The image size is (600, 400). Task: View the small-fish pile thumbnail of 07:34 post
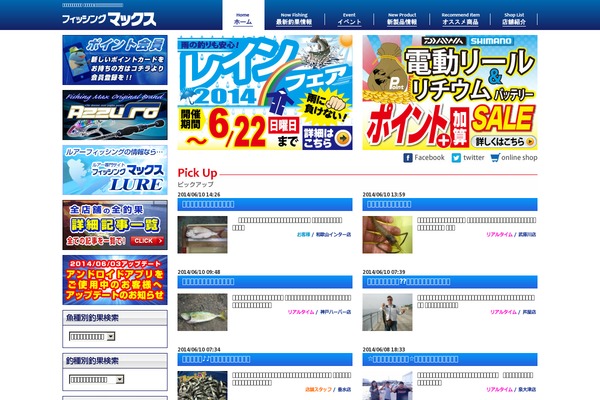(x=202, y=386)
